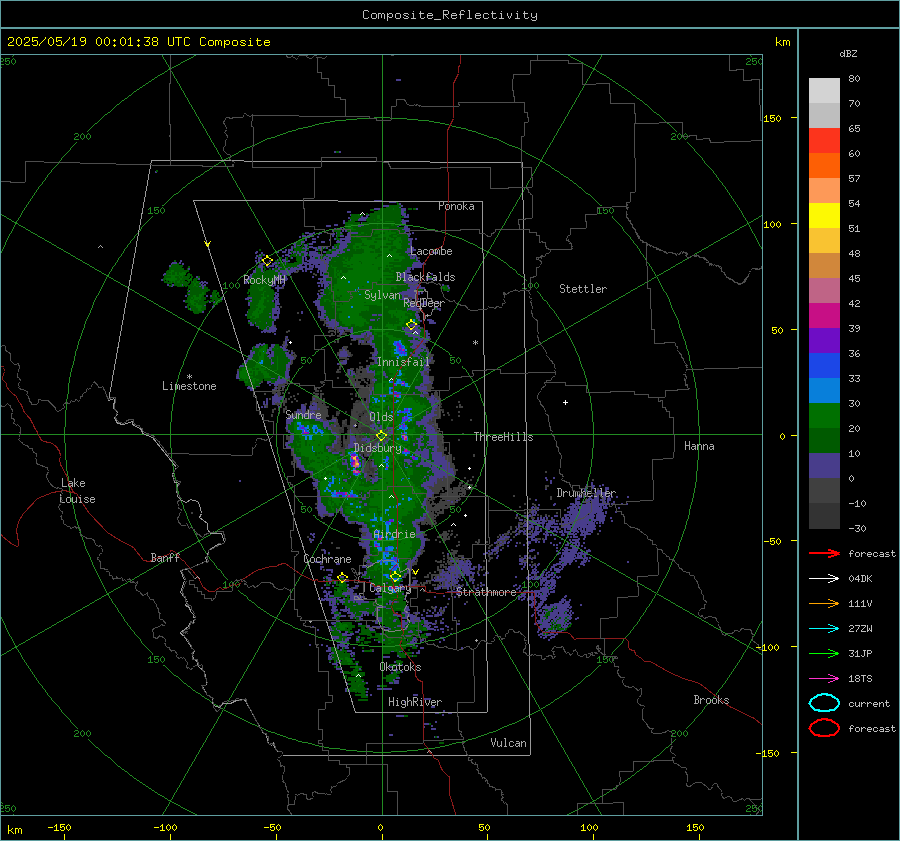
Task: Click the 150 tick on right km axis
Action: 772,118
